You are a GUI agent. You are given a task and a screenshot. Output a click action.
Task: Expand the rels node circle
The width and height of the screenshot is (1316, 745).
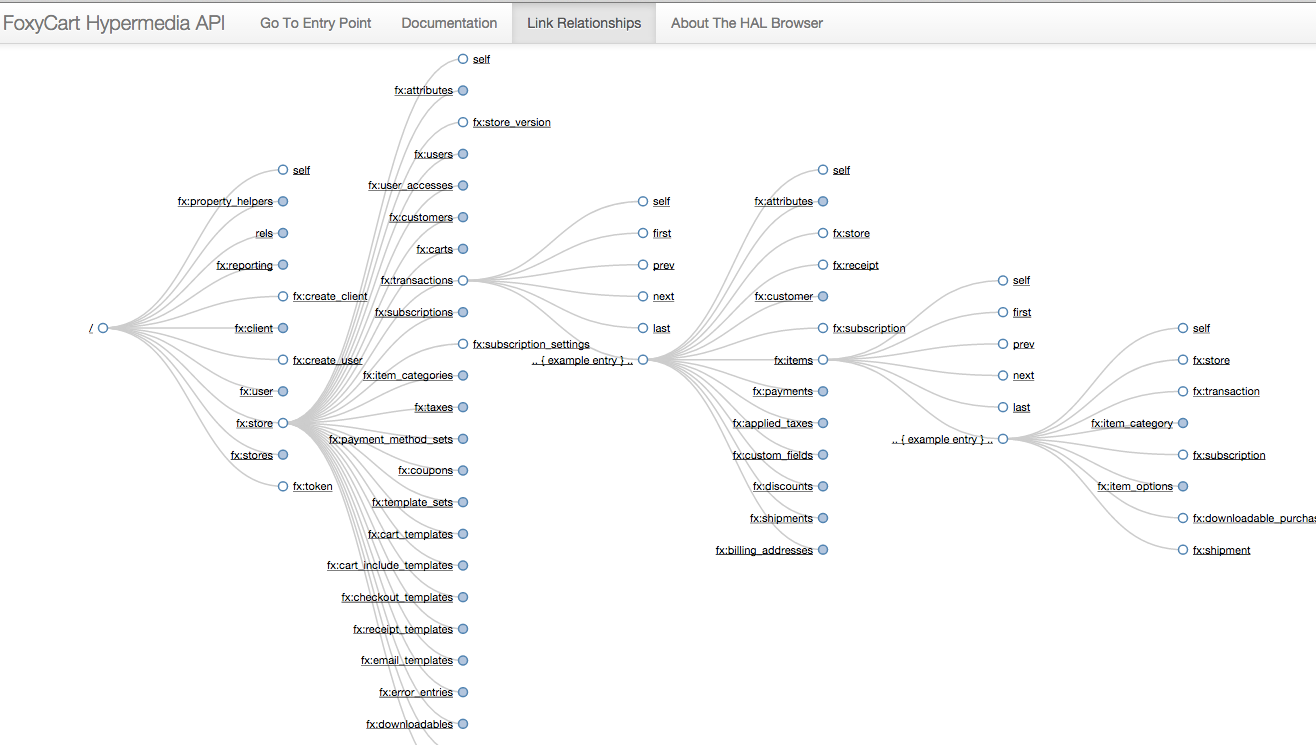click(x=283, y=233)
